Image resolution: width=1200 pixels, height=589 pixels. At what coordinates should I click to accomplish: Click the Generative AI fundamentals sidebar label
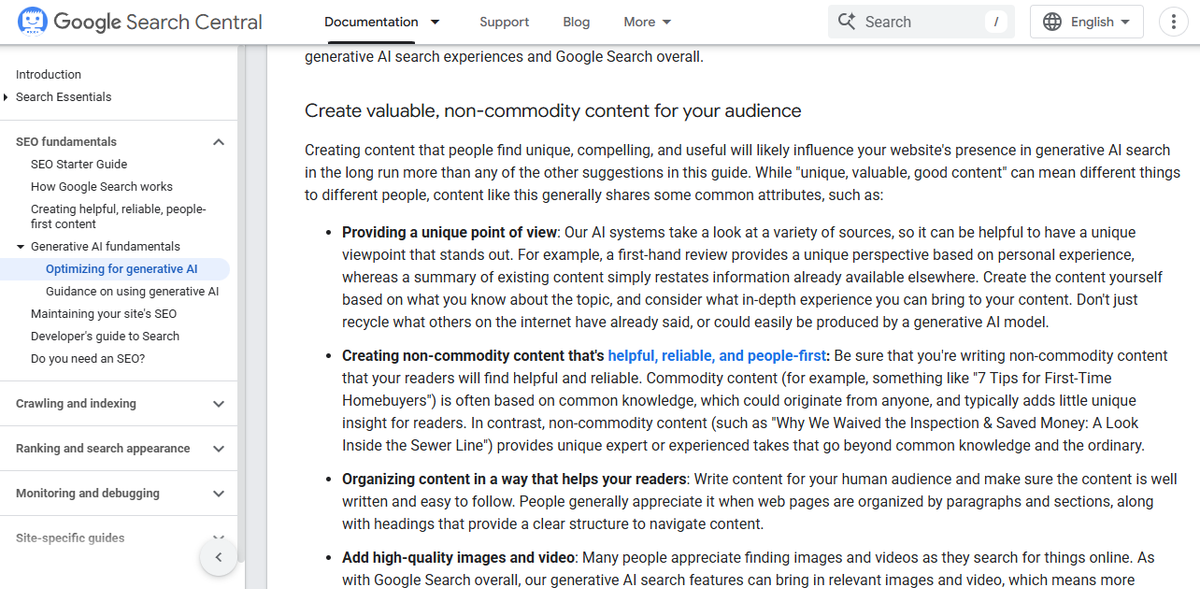tap(106, 247)
